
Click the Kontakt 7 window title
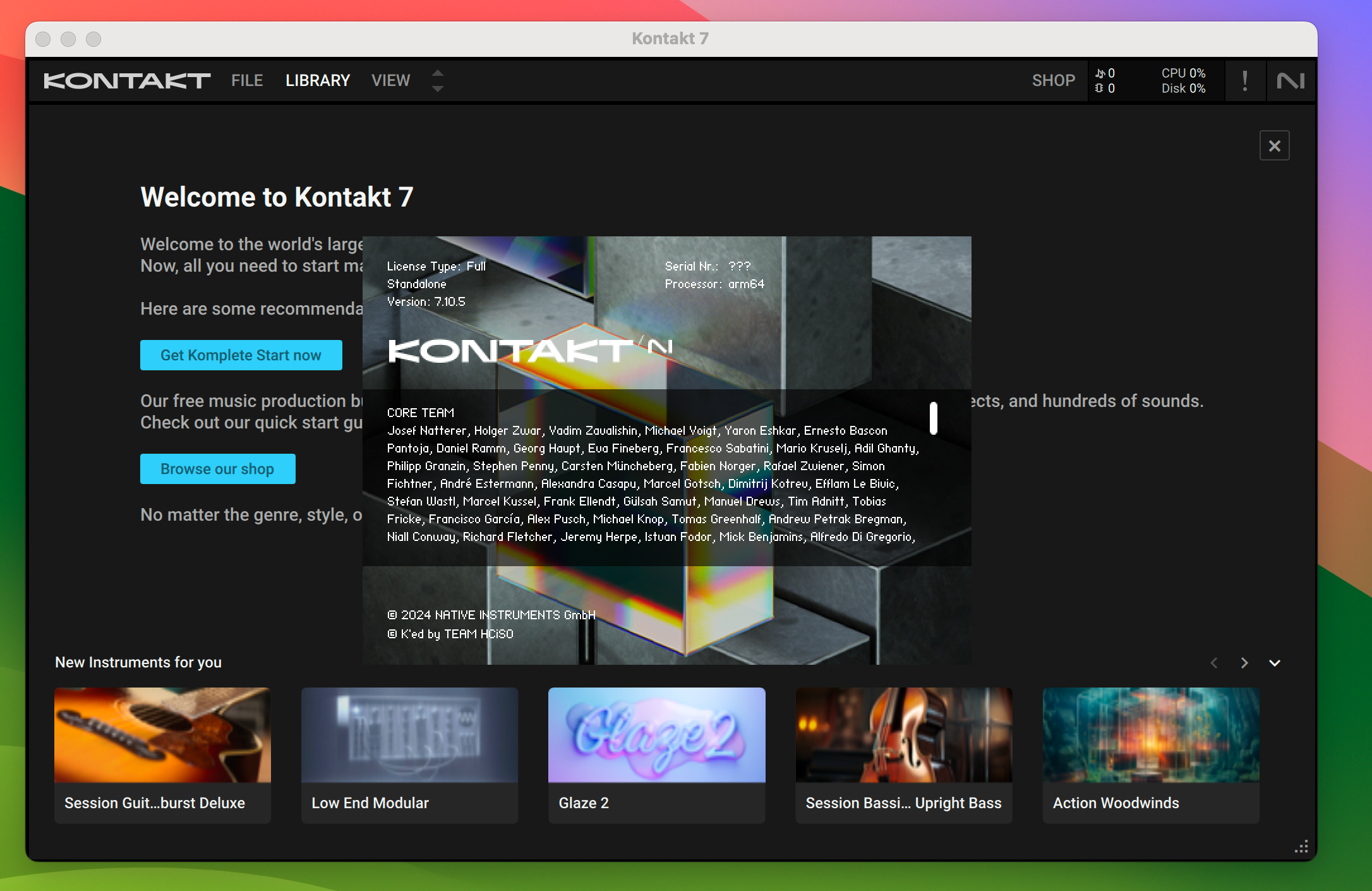point(670,39)
